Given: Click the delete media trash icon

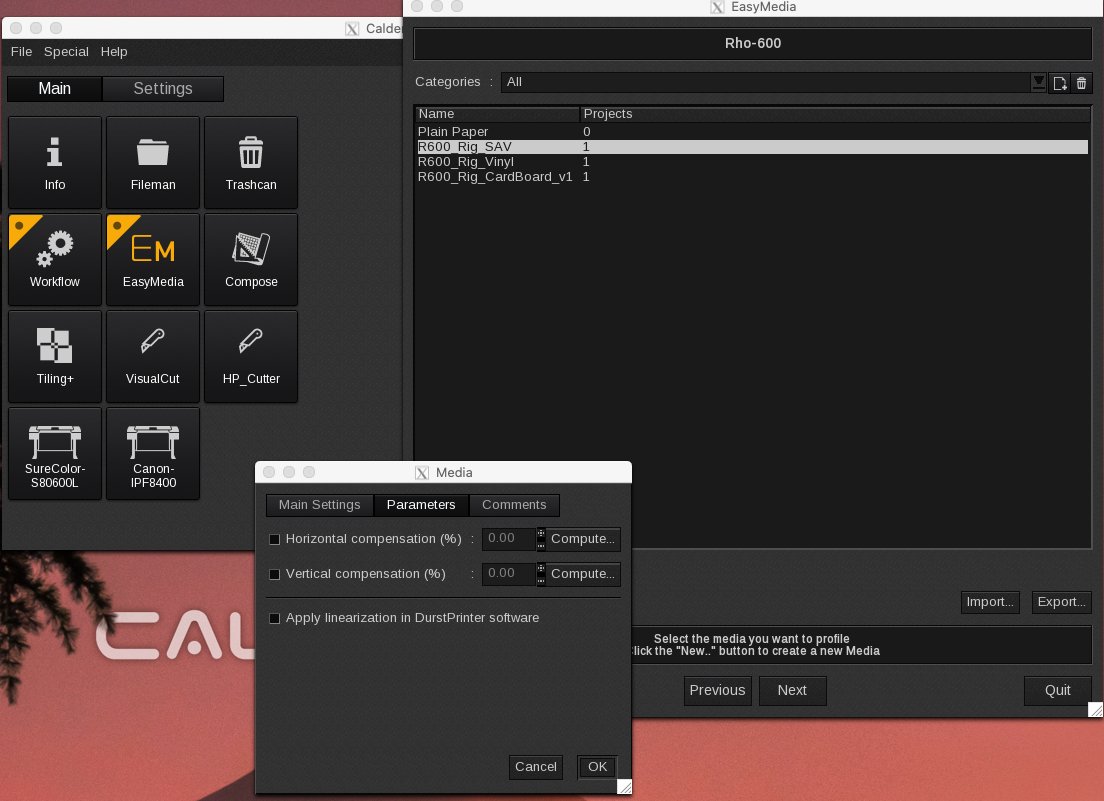Looking at the screenshot, I should click(x=1081, y=83).
